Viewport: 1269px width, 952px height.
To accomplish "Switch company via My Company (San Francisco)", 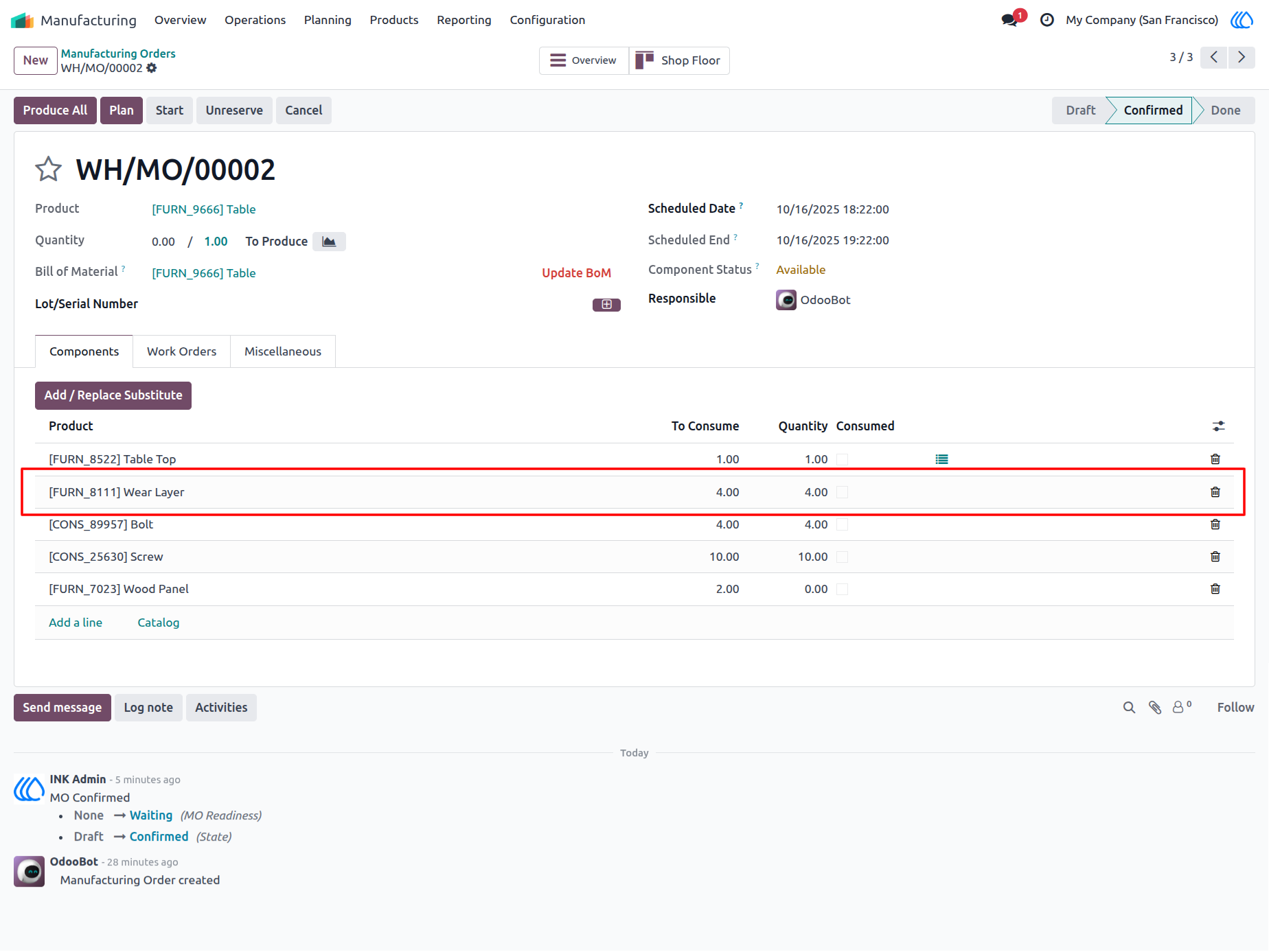I will tap(1142, 20).
